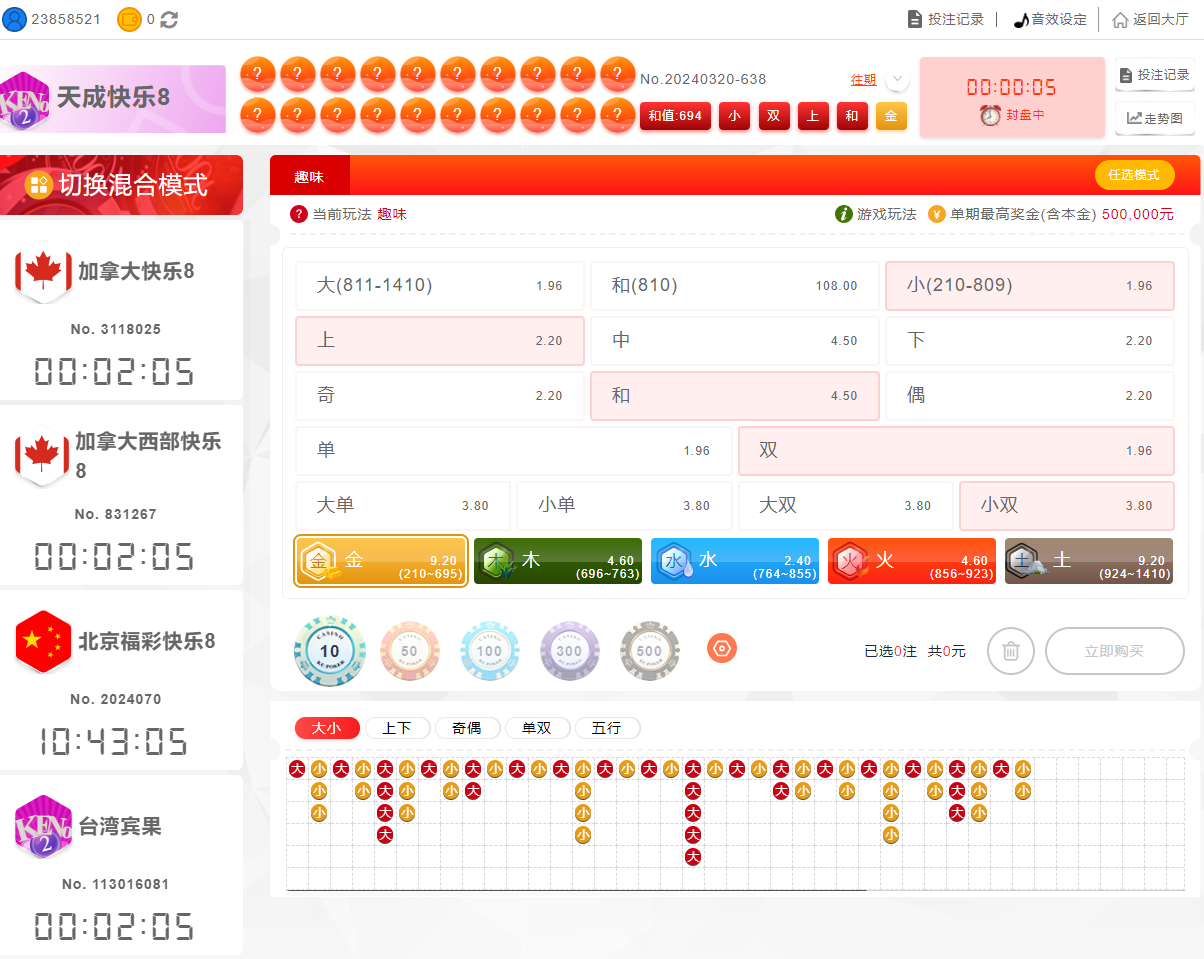
Task: Open the 音效设定 sound settings
Action: pos(1049,18)
